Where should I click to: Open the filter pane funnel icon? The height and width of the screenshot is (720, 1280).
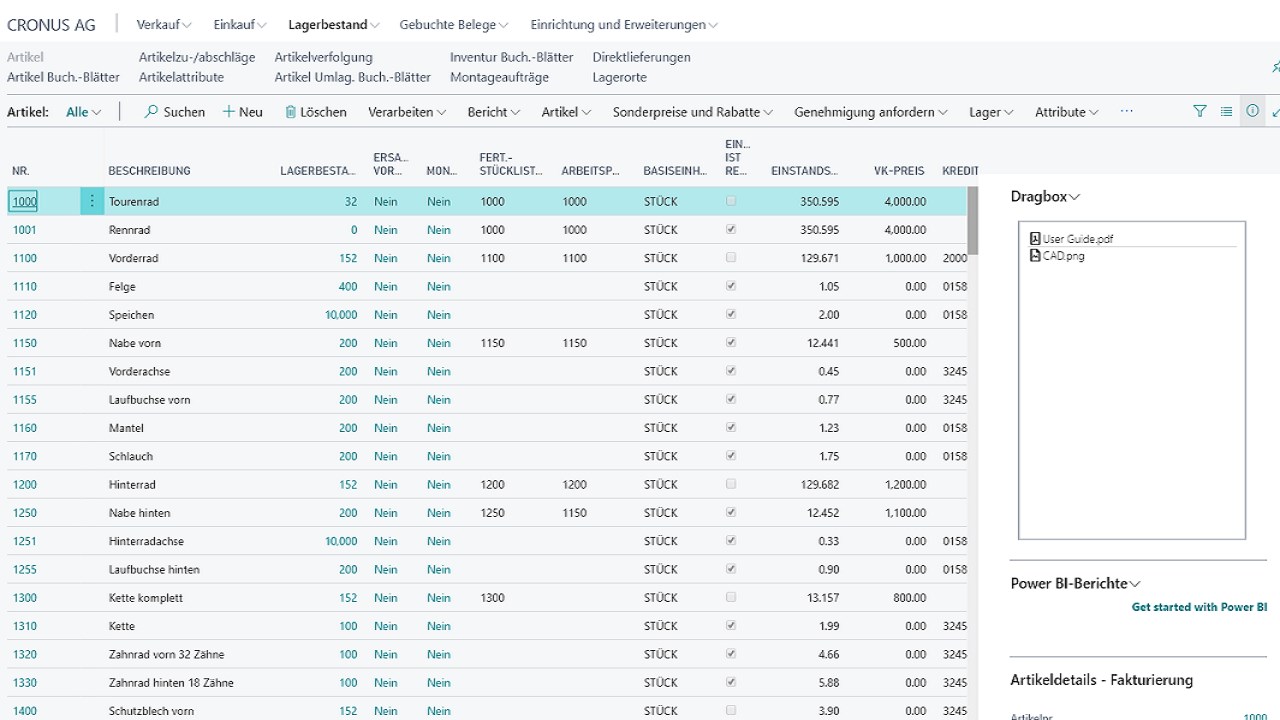[x=1200, y=112]
